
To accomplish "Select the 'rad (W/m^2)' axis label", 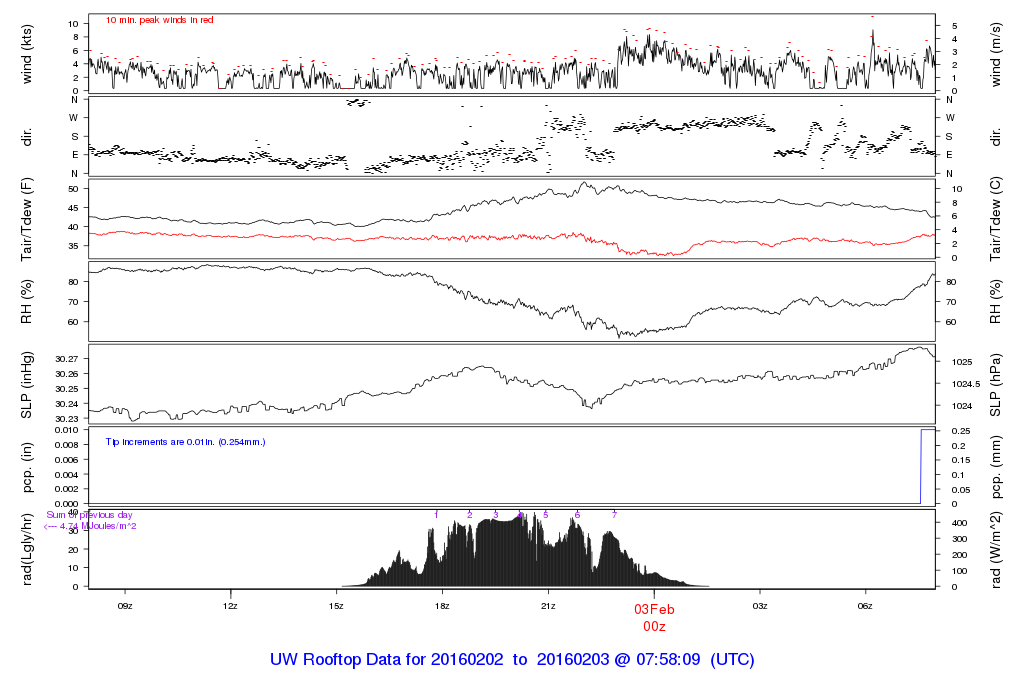I will click(996, 550).
